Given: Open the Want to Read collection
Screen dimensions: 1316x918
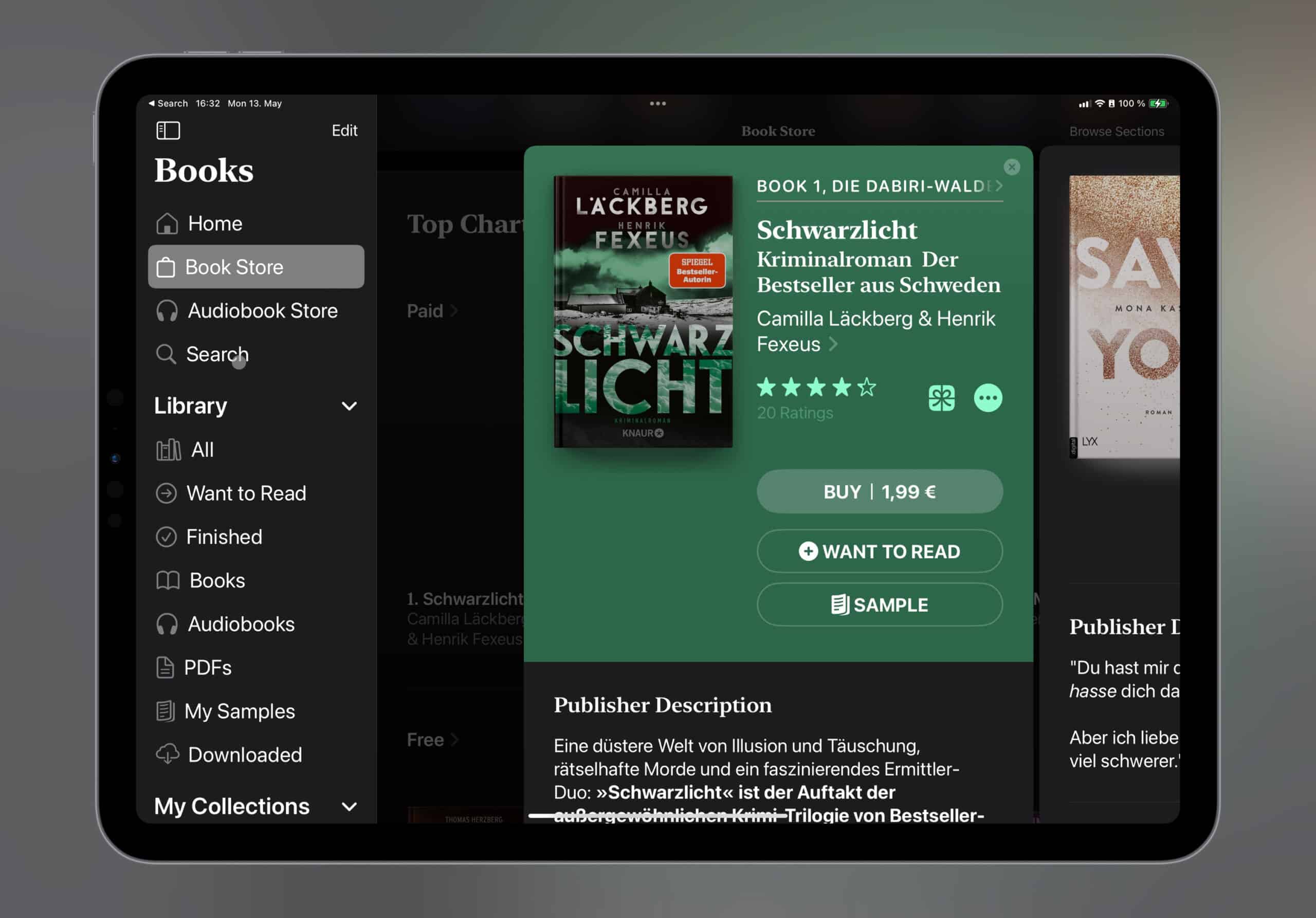Looking at the screenshot, I should click(255, 493).
